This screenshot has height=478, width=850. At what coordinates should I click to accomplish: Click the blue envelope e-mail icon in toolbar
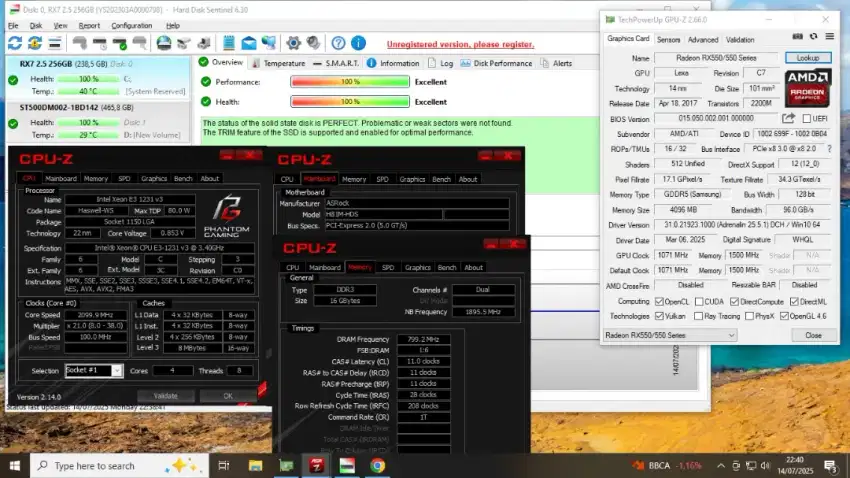click(249, 43)
